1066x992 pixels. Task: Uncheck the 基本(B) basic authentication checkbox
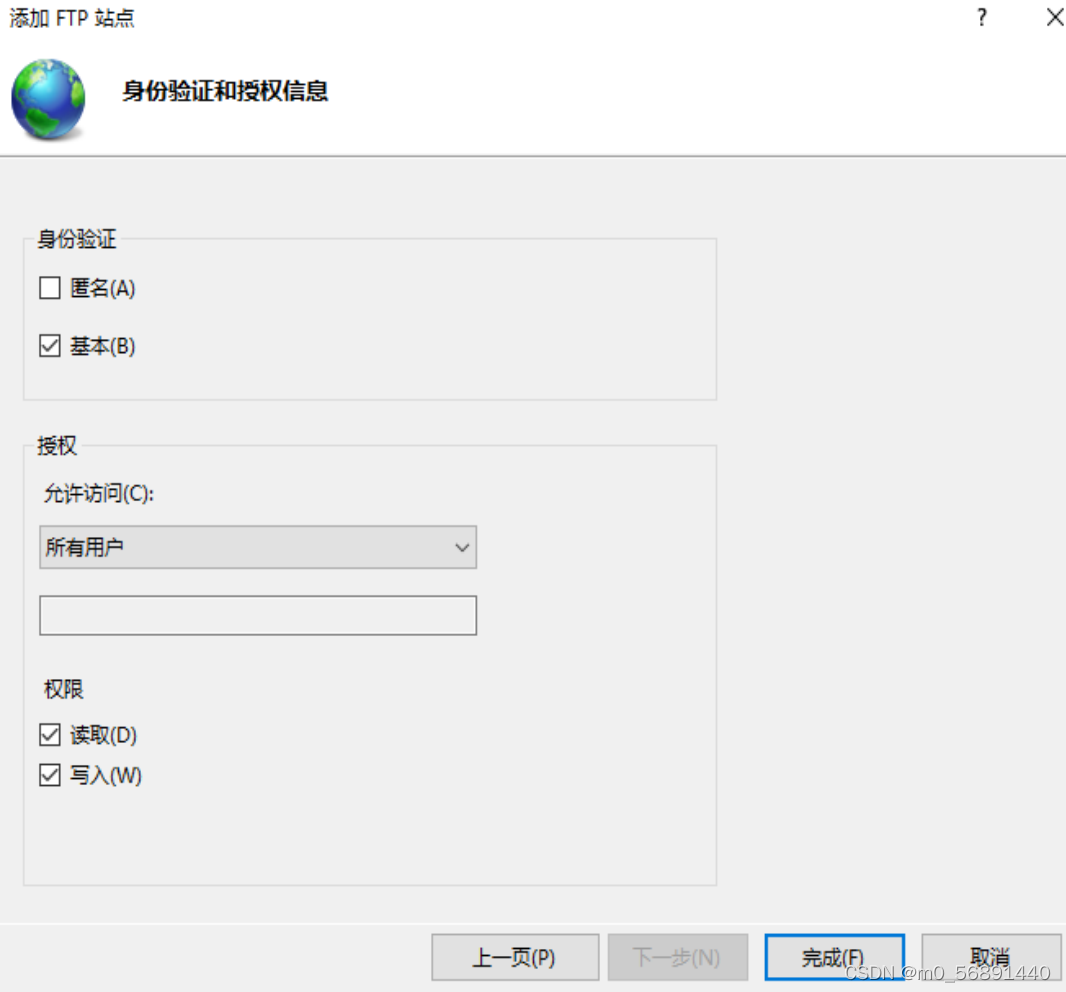(50, 345)
